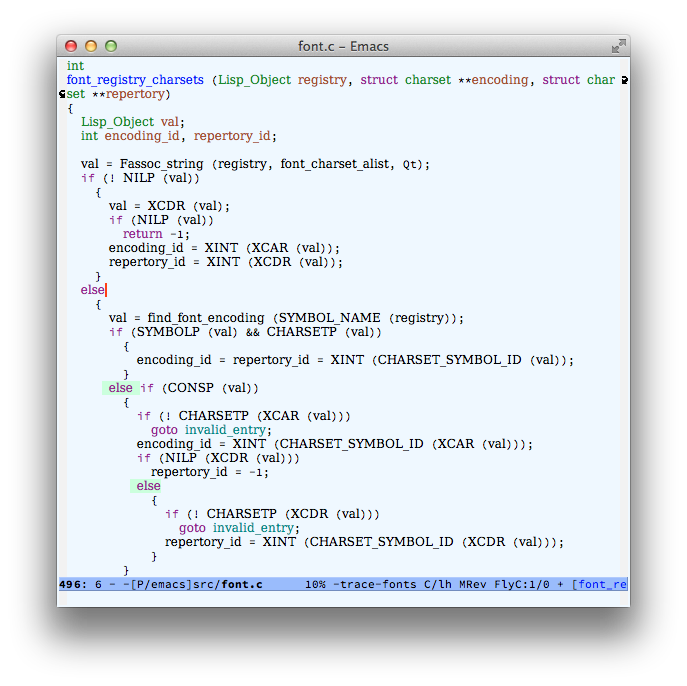
Task: Click the [font_re function name in mode line
Action: coord(599,584)
